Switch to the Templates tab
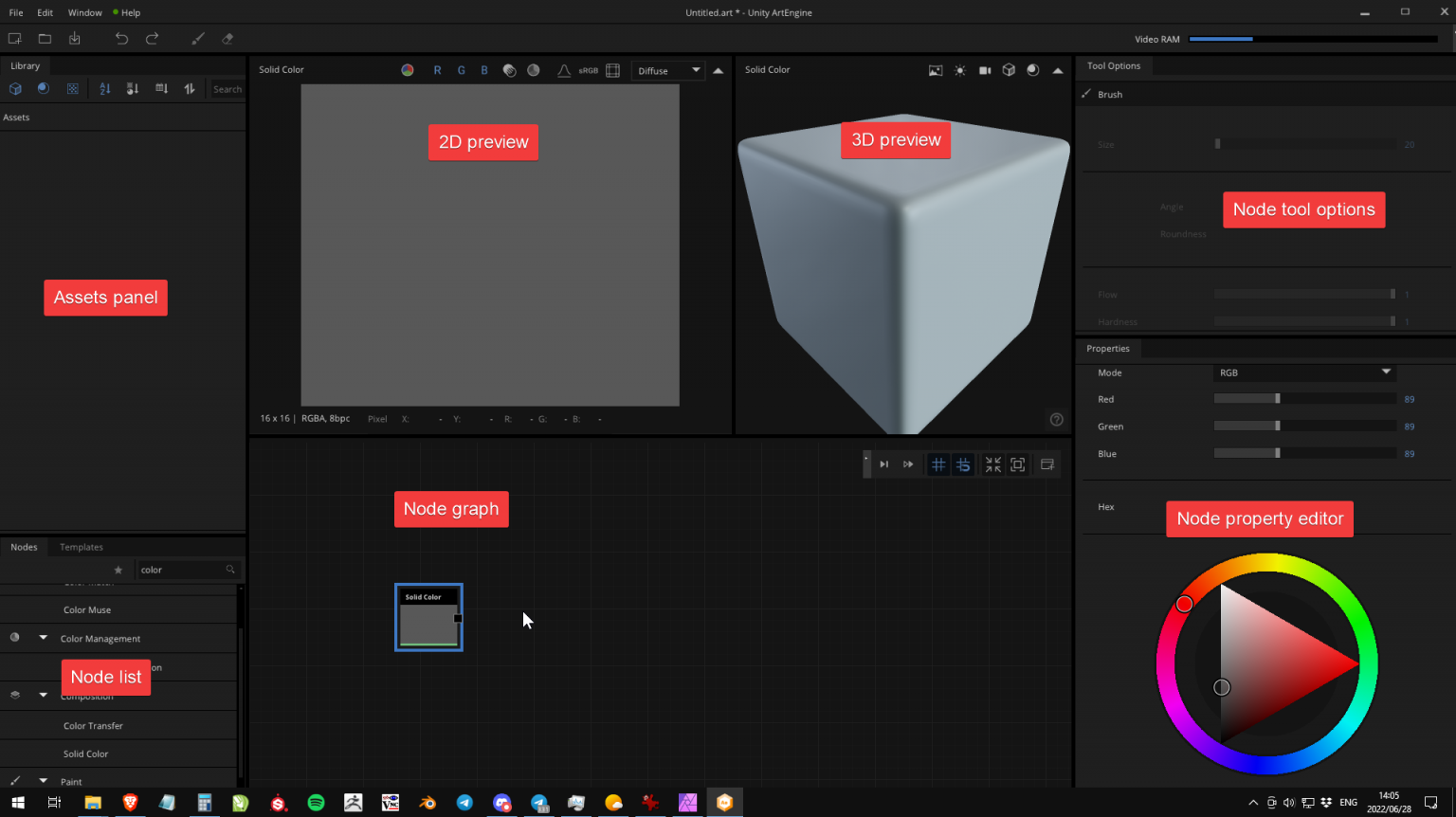1456x817 pixels. (81, 547)
